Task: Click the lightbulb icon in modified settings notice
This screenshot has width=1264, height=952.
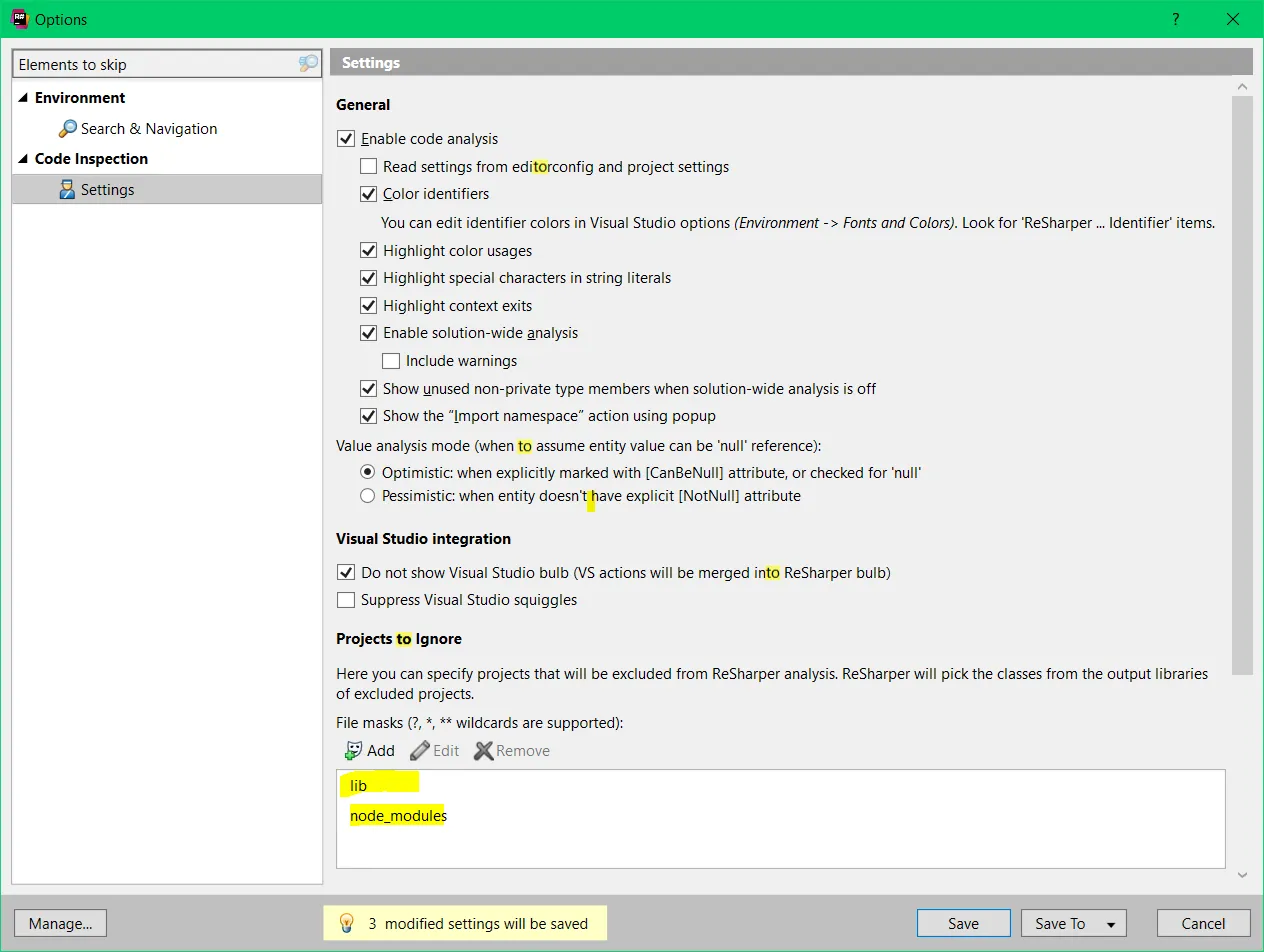Action: (x=346, y=923)
